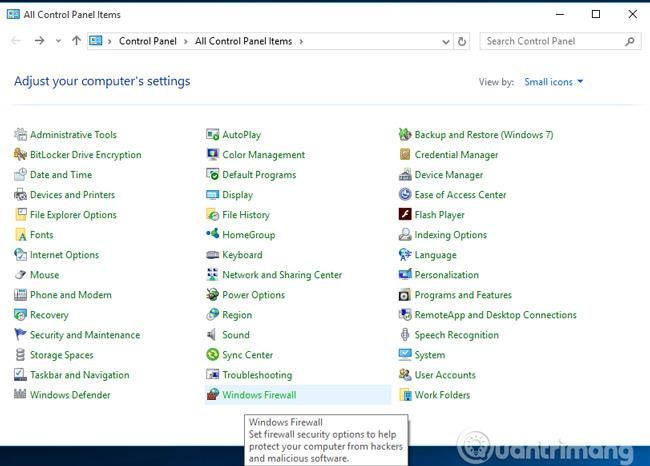Expand the chevron after Control Panel breadcrumb
This screenshot has width=650, height=466.
pyautogui.click(x=186, y=41)
